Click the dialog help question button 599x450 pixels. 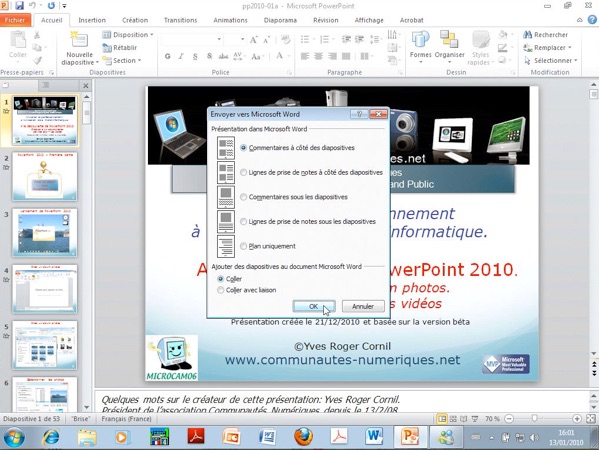coord(359,114)
